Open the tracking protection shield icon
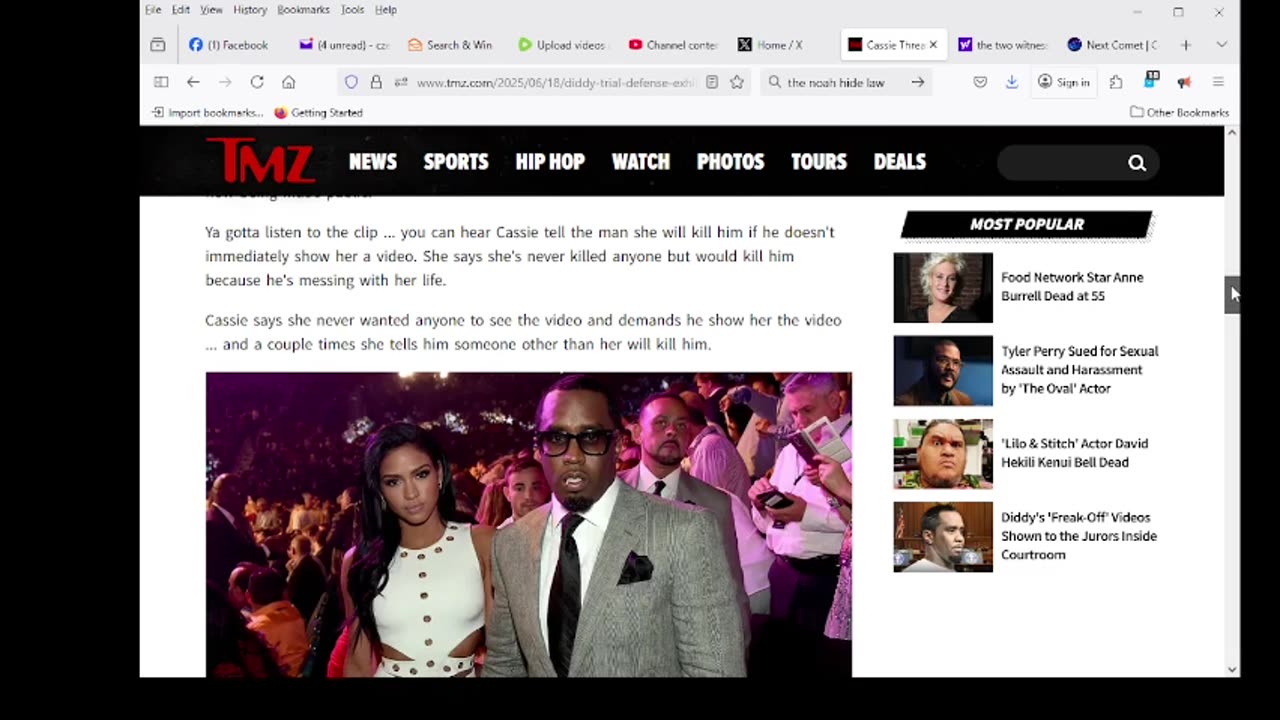 [351, 82]
